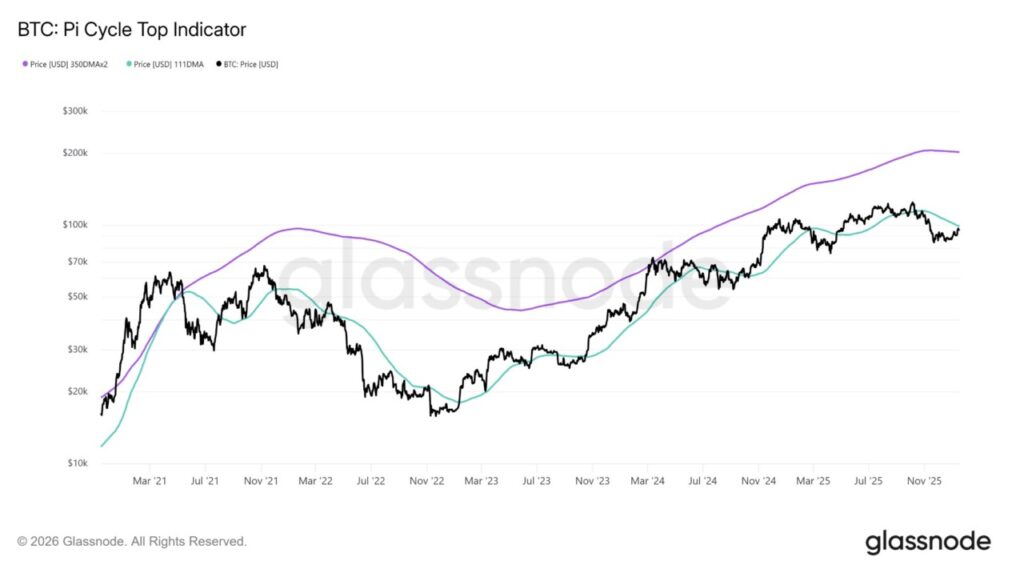Click the $10k y-axis label
The height and width of the screenshot is (569, 1024).
click(78, 464)
